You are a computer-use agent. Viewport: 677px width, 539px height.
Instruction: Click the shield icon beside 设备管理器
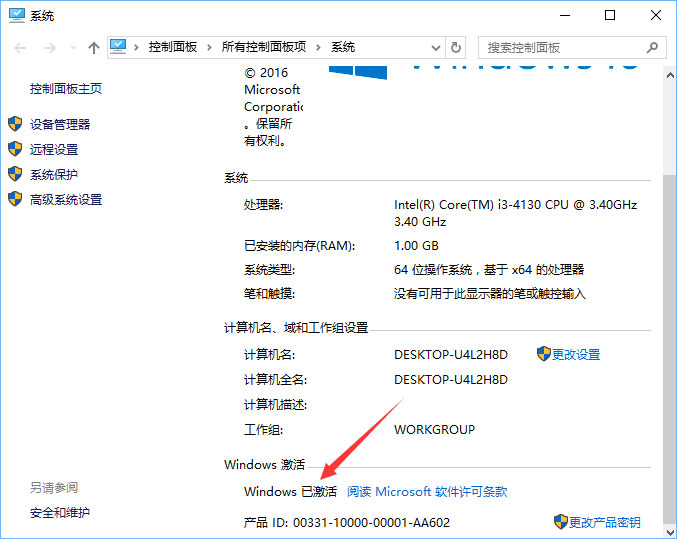coord(15,124)
